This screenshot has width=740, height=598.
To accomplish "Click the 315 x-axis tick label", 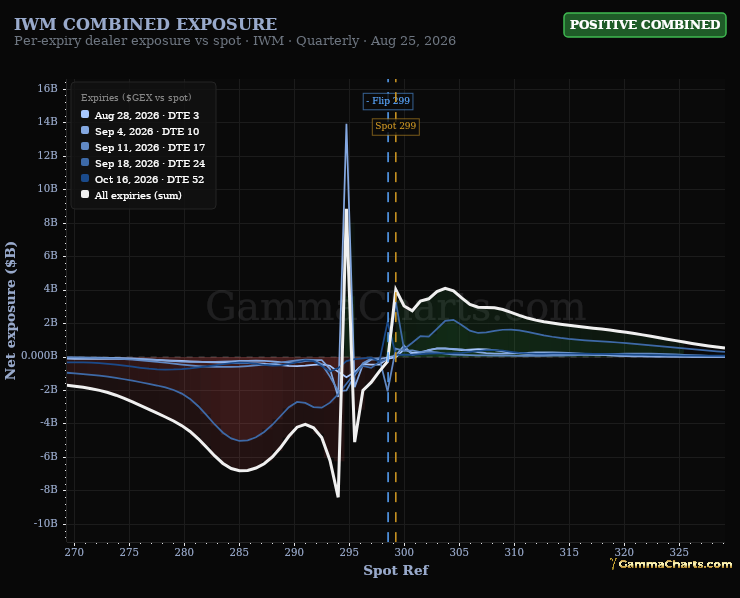I will click(569, 552).
